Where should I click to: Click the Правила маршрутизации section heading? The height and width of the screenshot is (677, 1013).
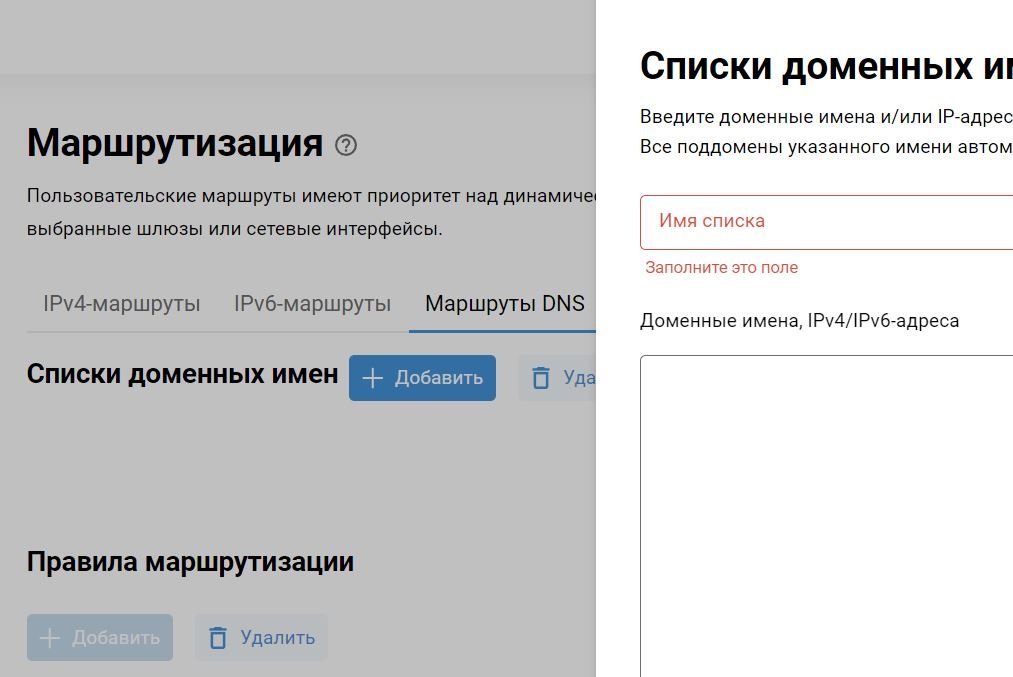tap(190, 562)
